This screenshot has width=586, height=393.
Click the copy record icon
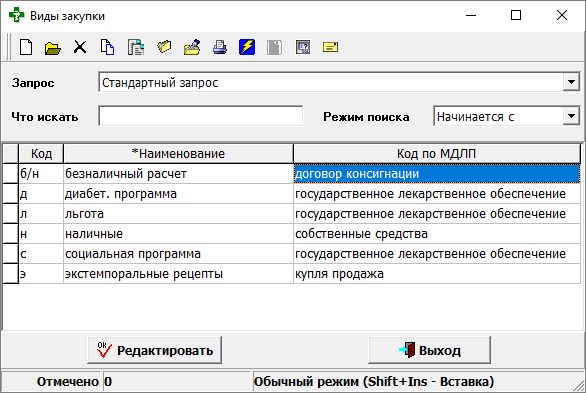[x=108, y=47]
